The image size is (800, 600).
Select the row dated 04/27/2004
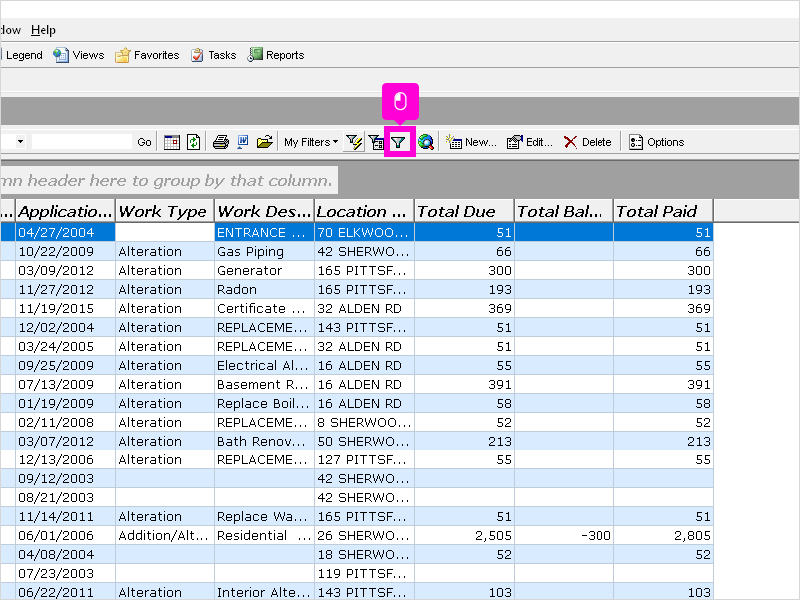pyautogui.click(x=357, y=233)
